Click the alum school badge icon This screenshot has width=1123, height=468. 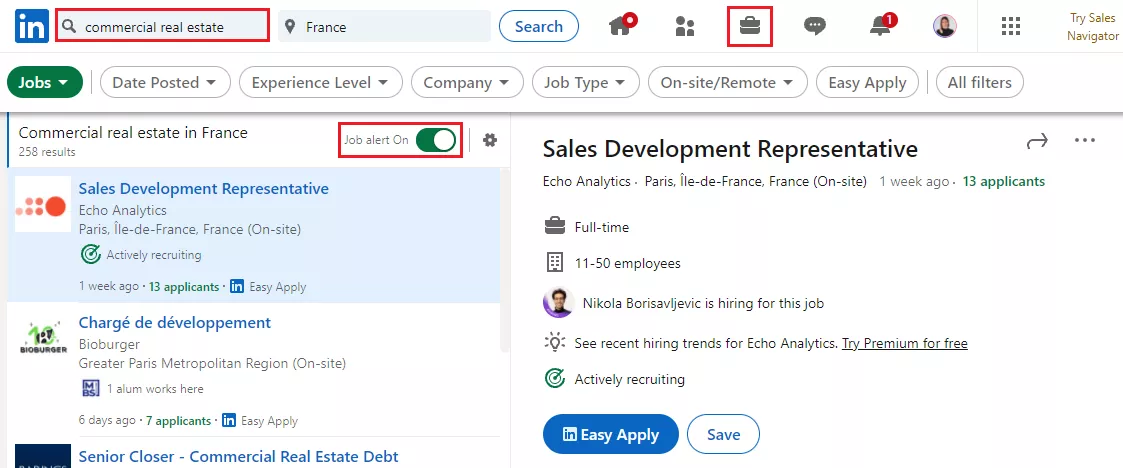[90, 388]
